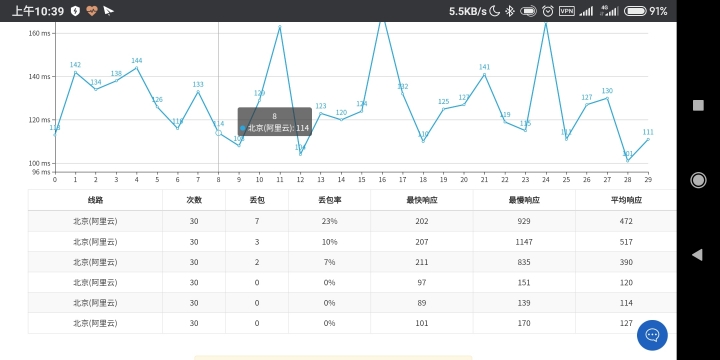Tap the shield icon in status bar
The width and height of the screenshot is (720, 360).
pos(75,11)
